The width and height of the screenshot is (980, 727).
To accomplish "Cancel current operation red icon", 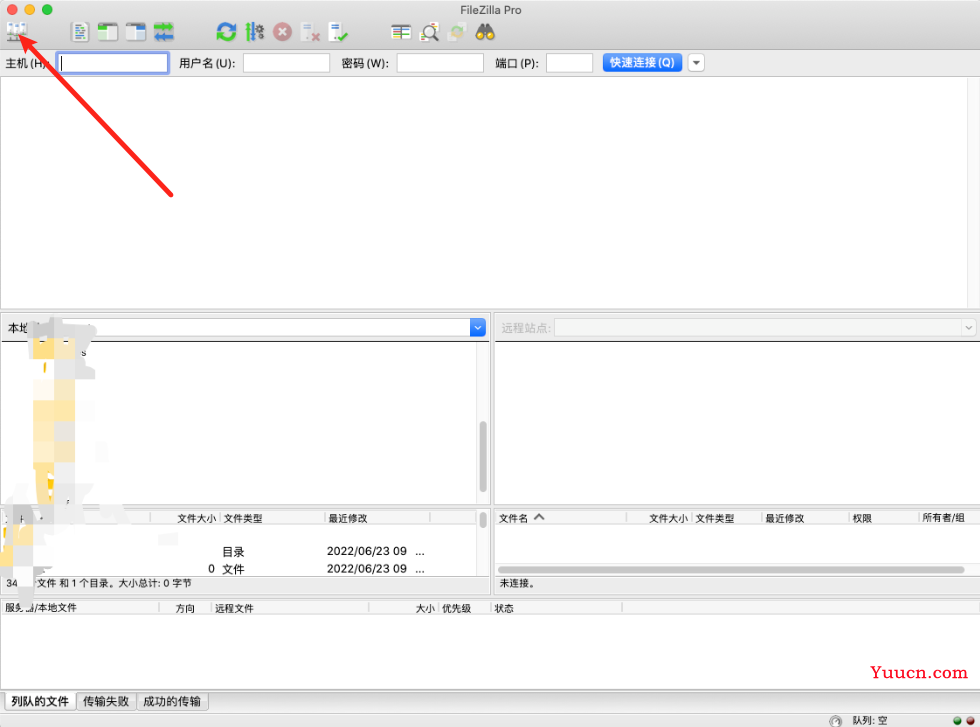I will click(282, 32).
